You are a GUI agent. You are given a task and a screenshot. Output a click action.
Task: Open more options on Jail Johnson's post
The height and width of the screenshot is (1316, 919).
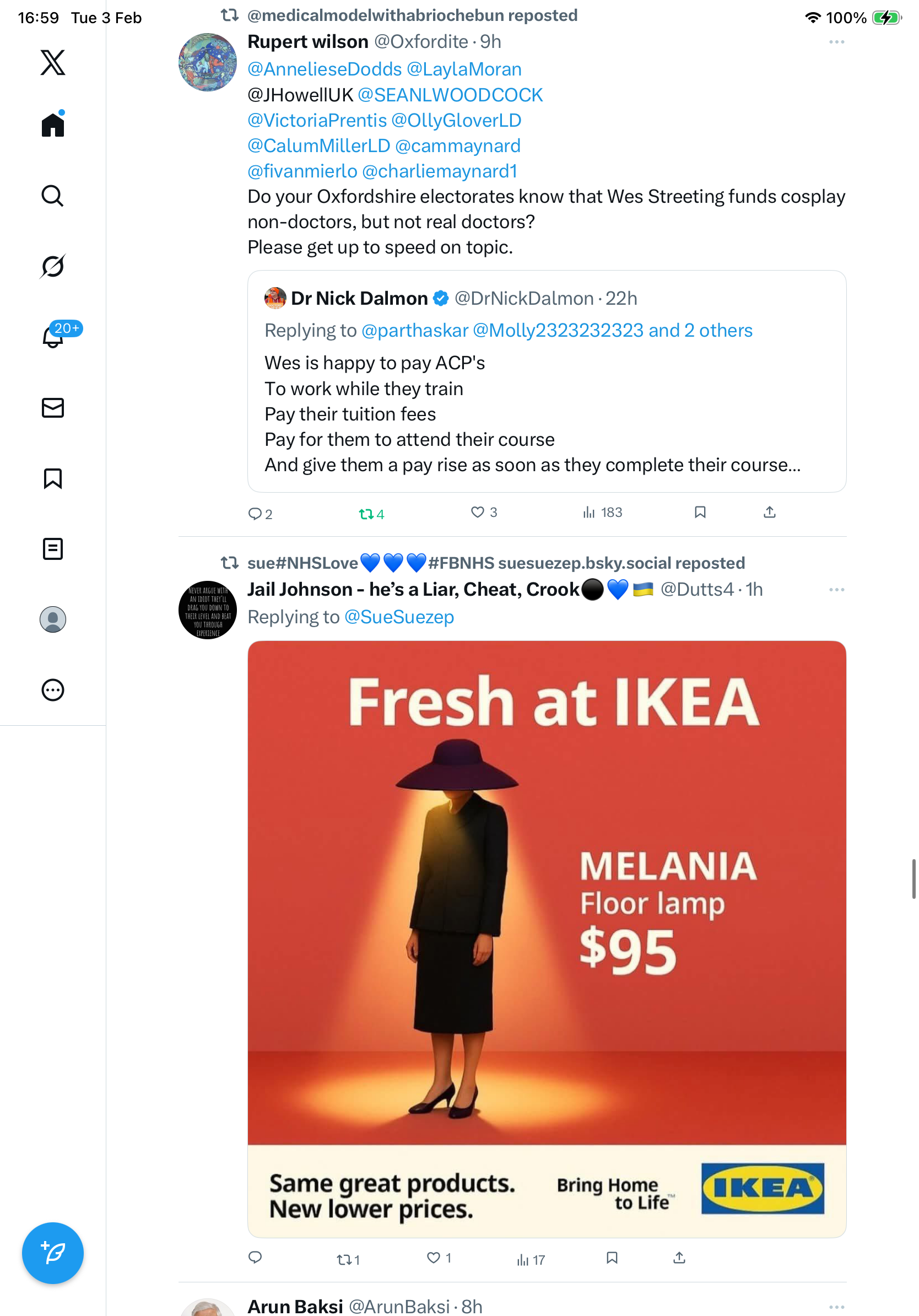[x=836, y=590]
